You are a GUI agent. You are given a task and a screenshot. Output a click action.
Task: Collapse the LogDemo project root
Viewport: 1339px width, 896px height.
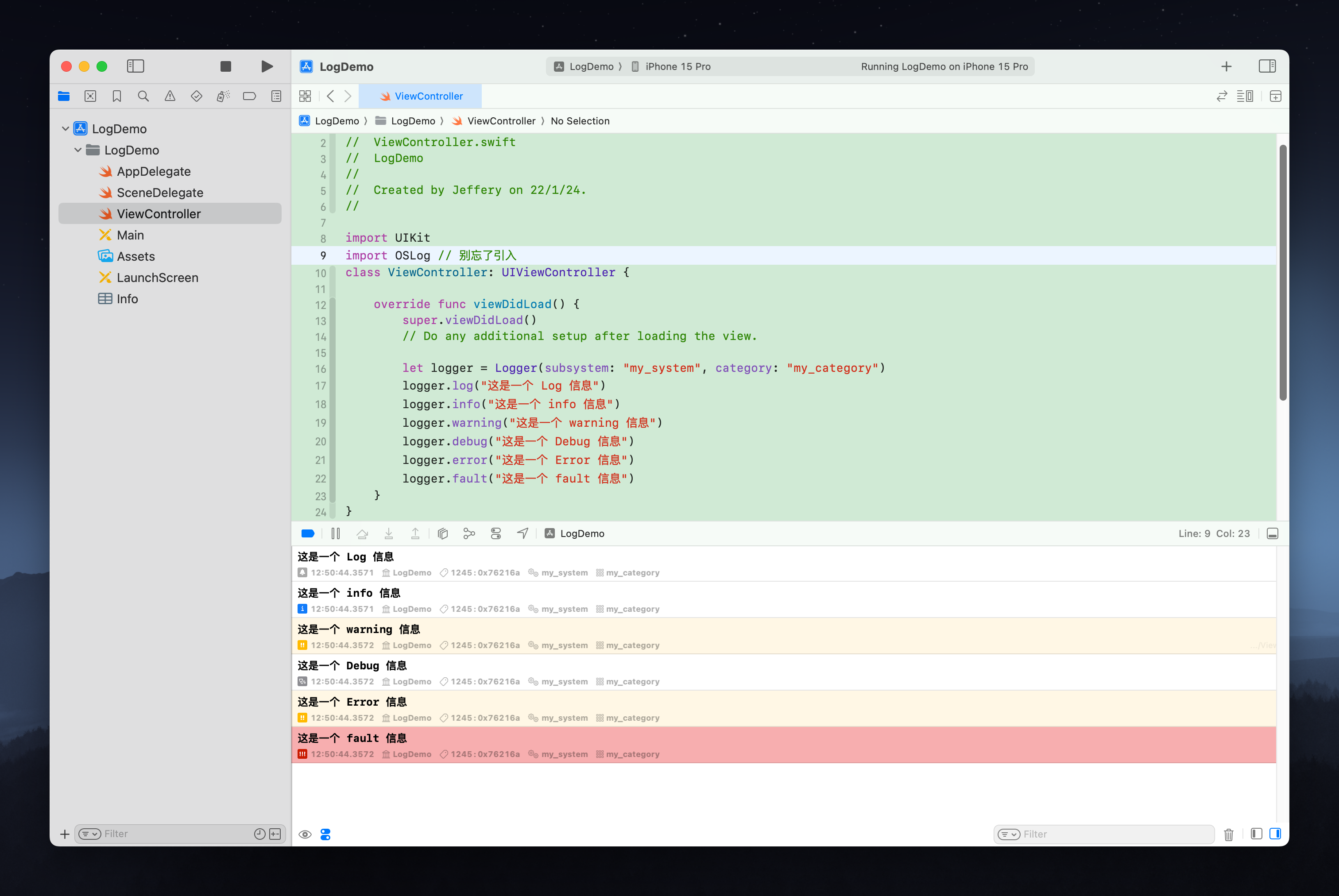[x=65, y=128]
